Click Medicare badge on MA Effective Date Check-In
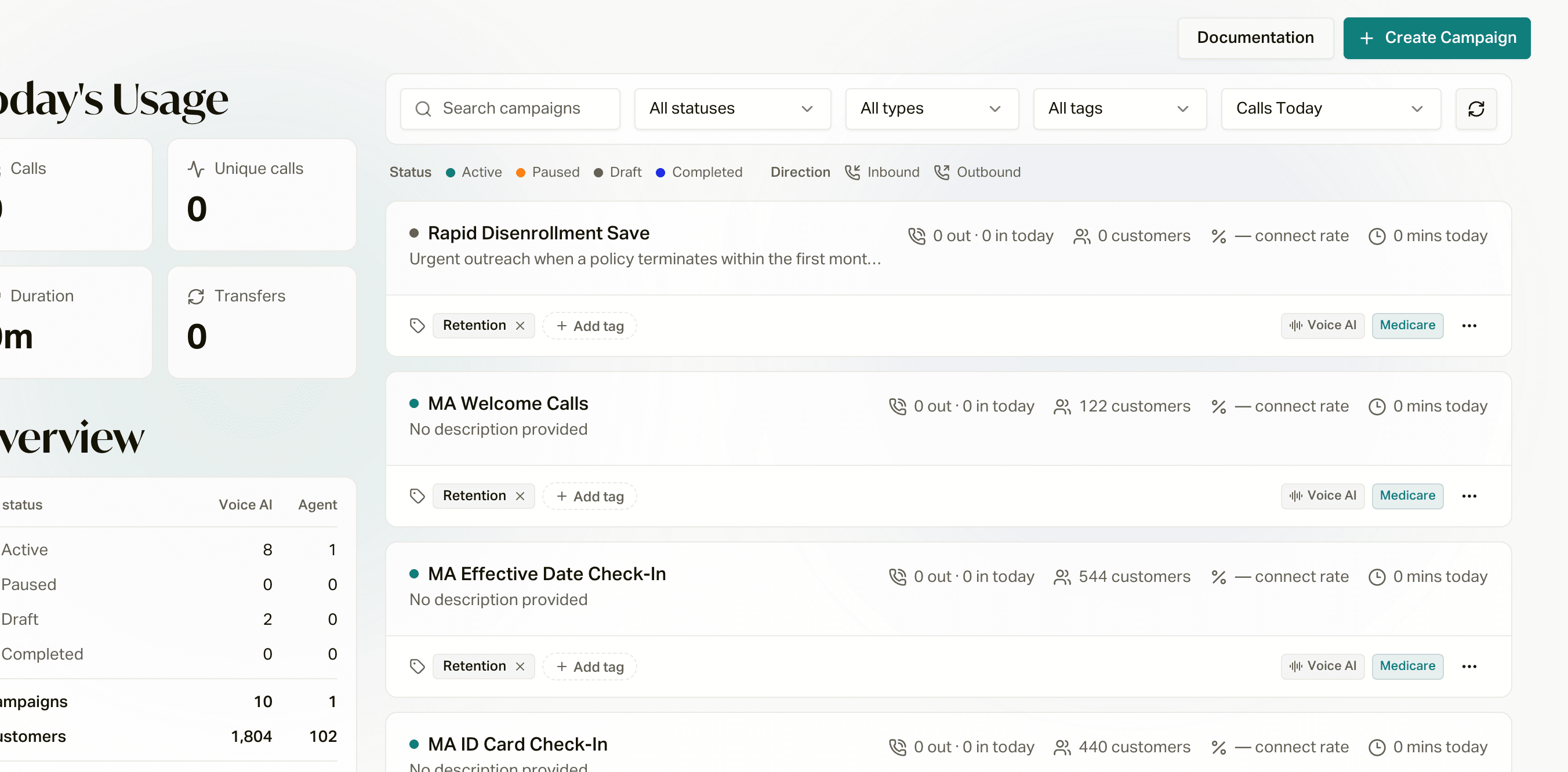Screen dimensions: 1568x772 [x=1407, y=666]
